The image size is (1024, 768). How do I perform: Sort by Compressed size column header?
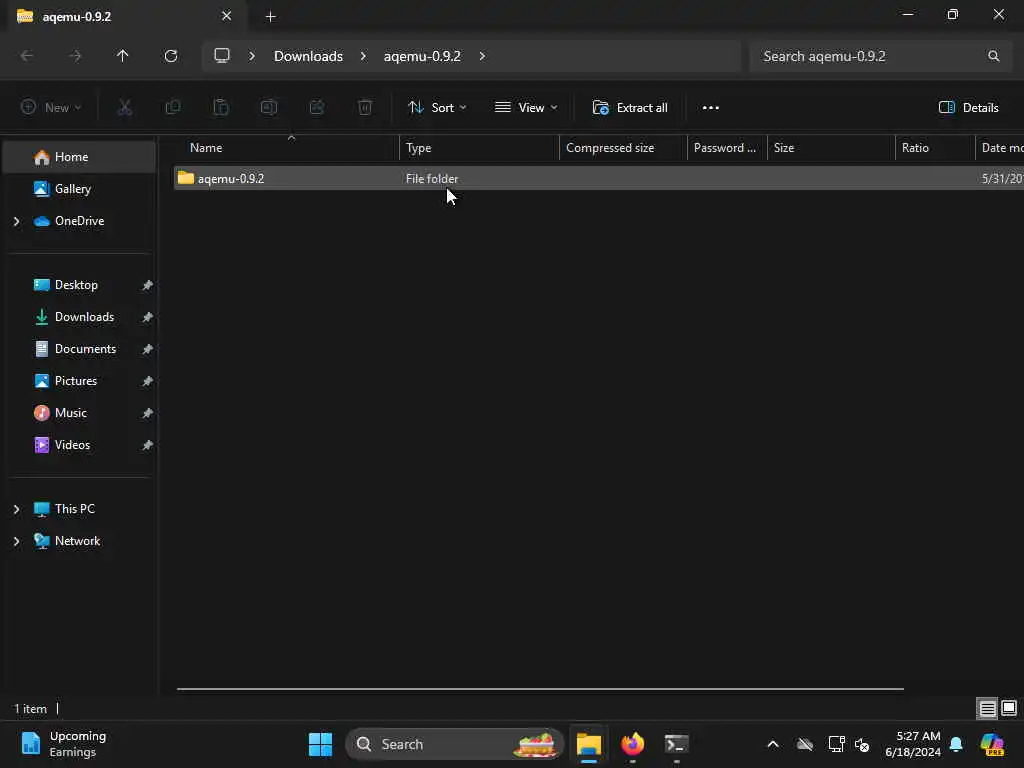tap(624, 148)
